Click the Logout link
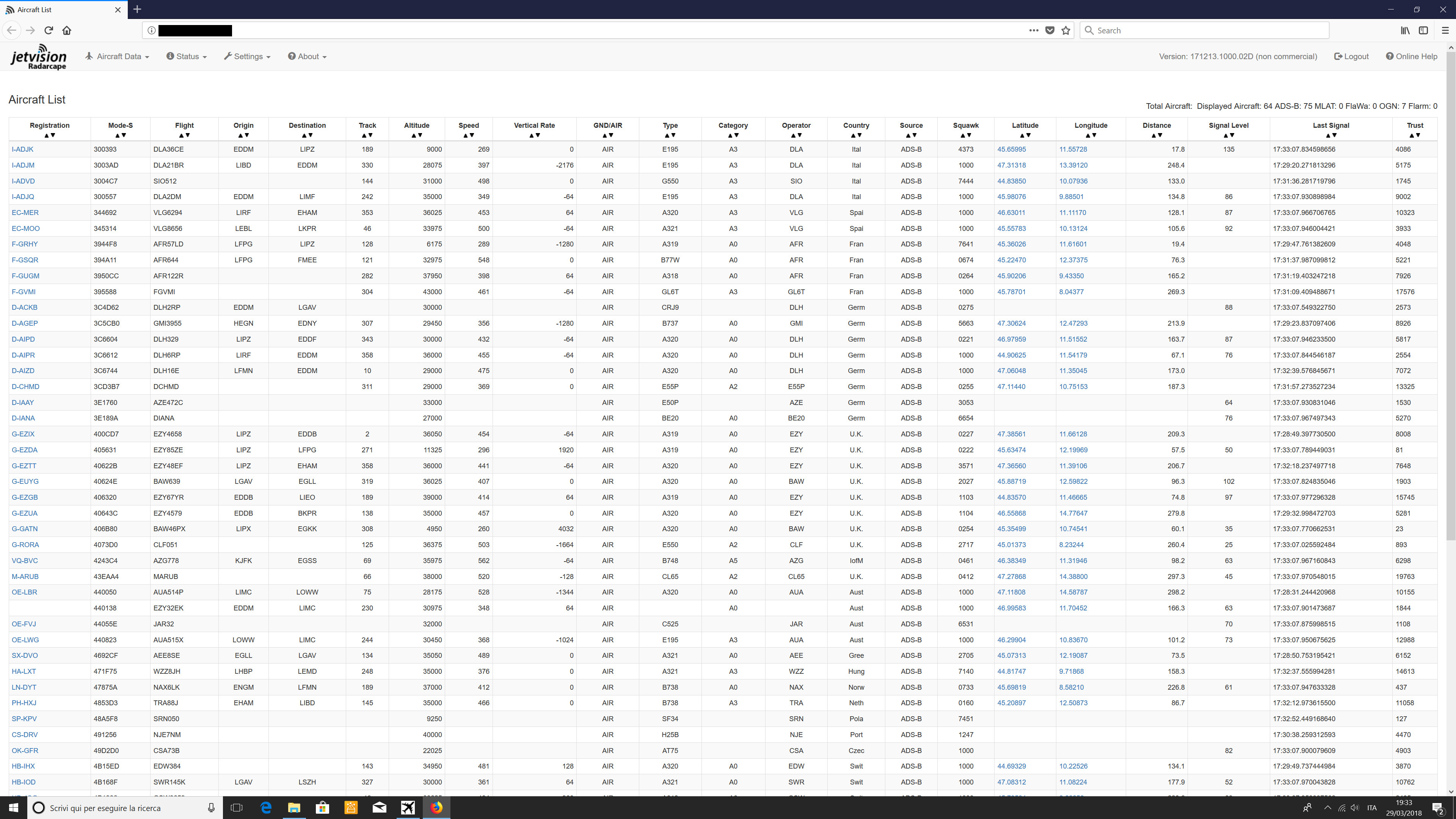The width and height of the screenshot is (1456, 819). [1351, 56]
